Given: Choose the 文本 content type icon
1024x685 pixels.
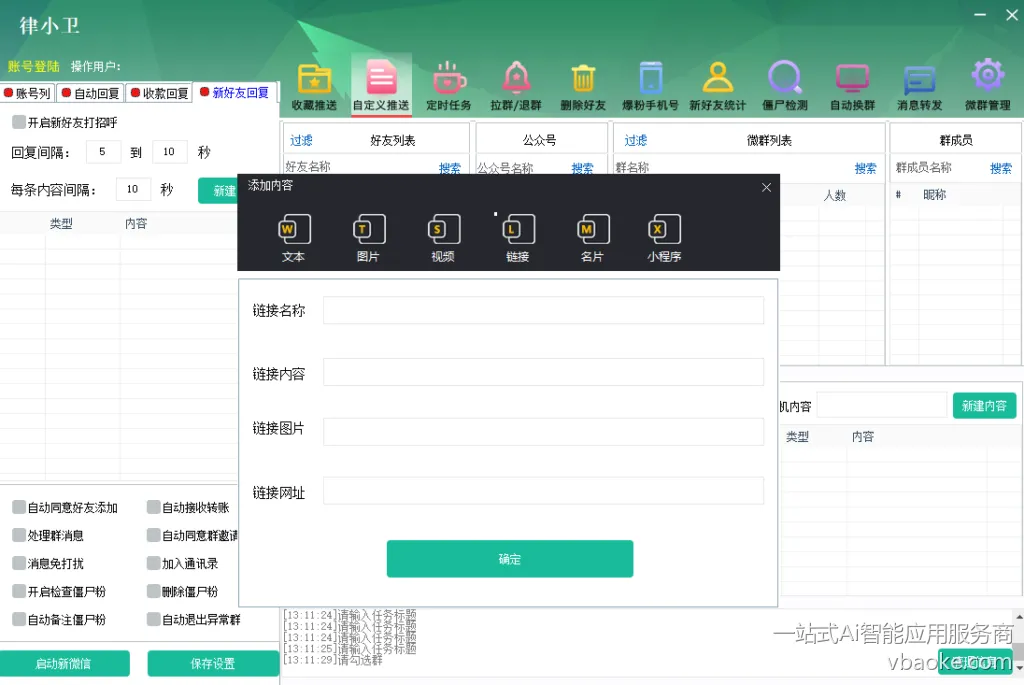Looking at the screenshot, I should [x=293, y=238].
